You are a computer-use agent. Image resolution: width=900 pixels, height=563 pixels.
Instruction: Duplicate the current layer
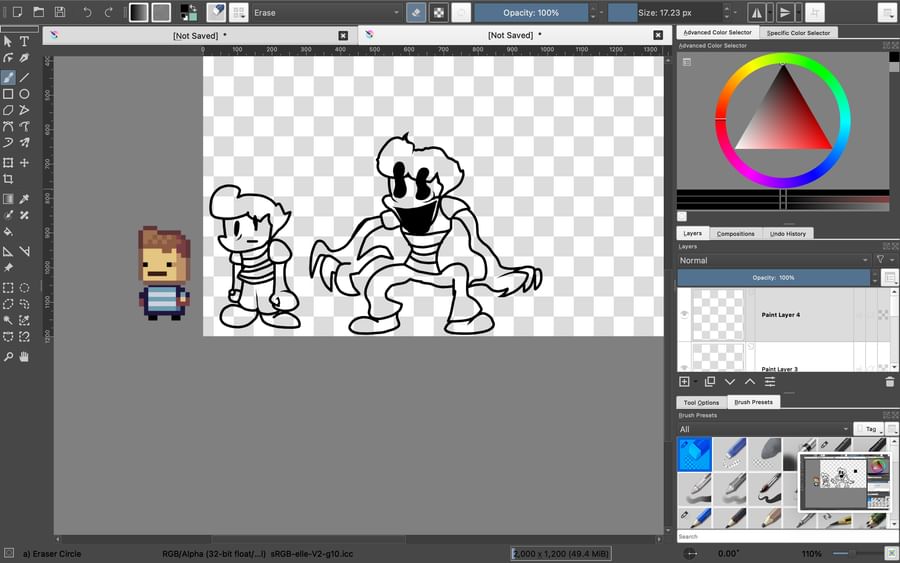[x=709, y=382]
